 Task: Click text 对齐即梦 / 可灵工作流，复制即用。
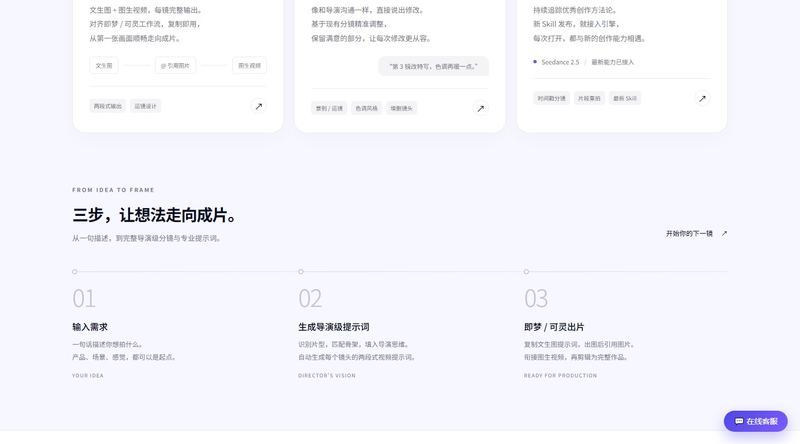(145, 24)
